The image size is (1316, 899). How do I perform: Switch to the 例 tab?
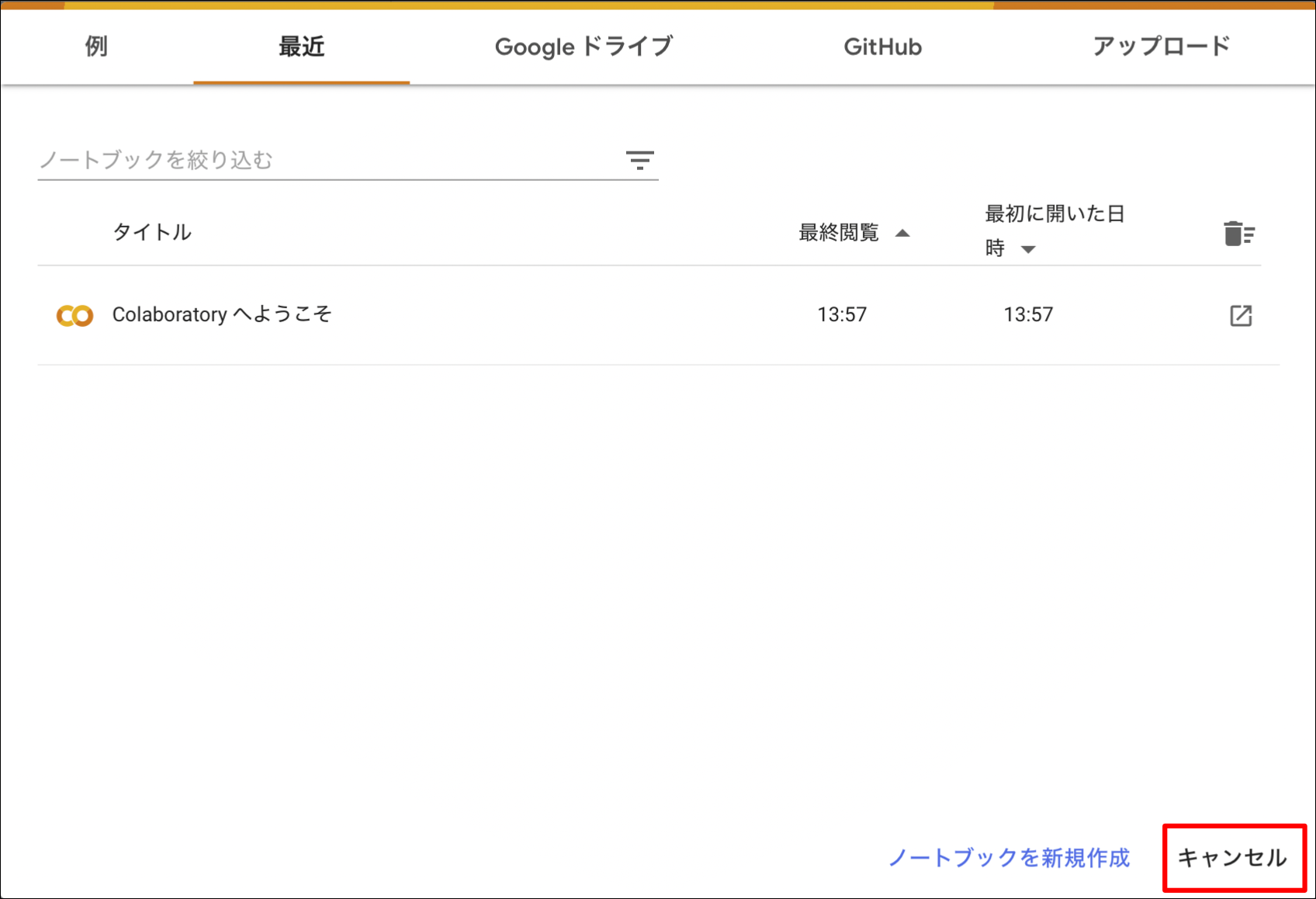tap(96, 46)
